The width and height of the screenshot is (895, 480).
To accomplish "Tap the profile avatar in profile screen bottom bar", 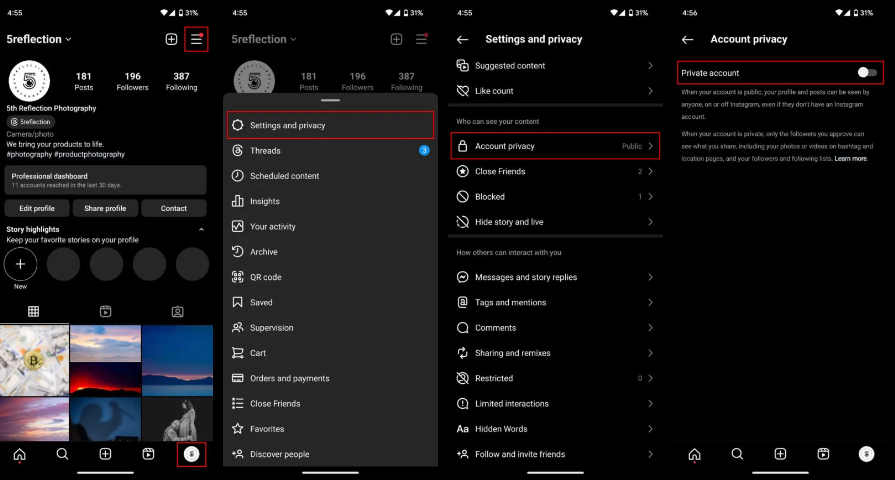I will point(191,454).
